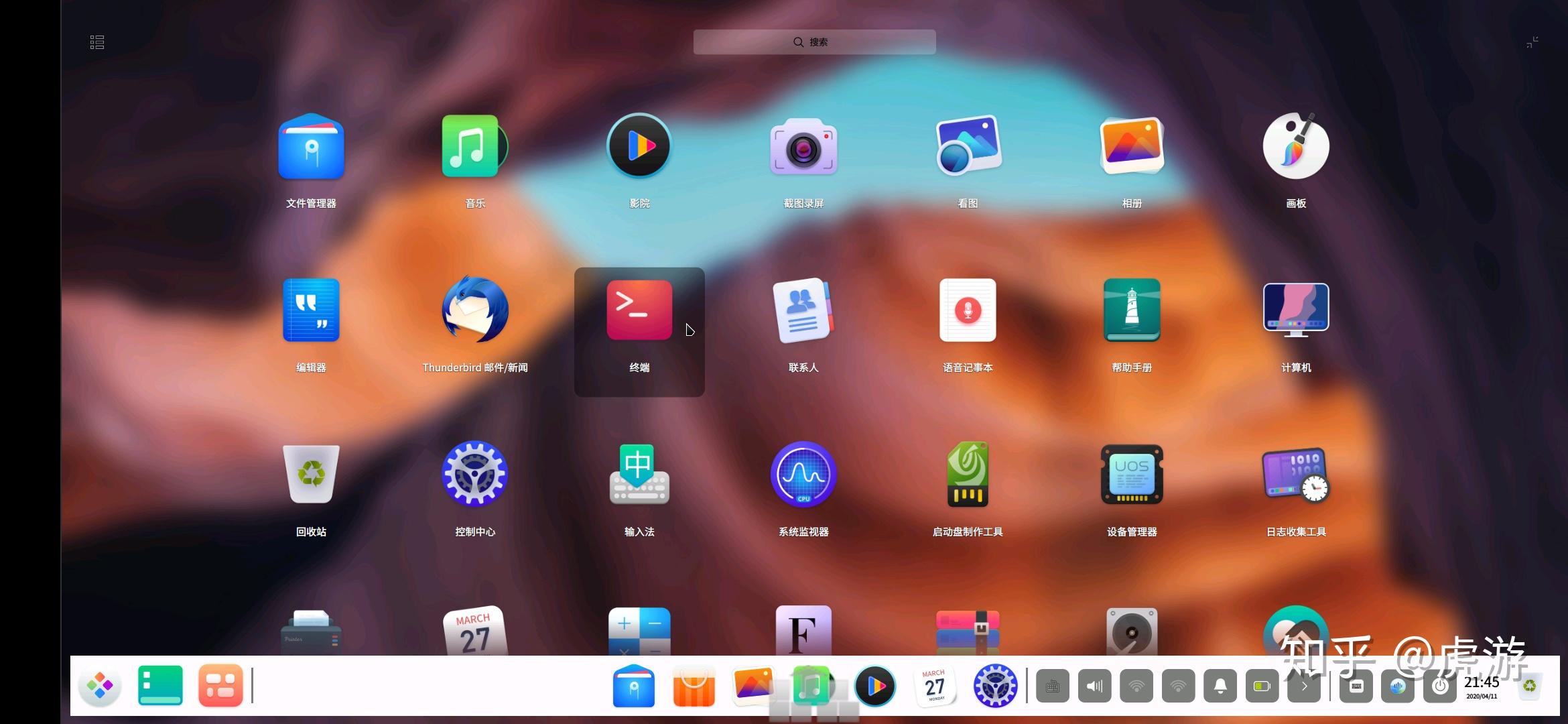Exit fullscreen launcher mode
1568x724 pixels.
1532,42
